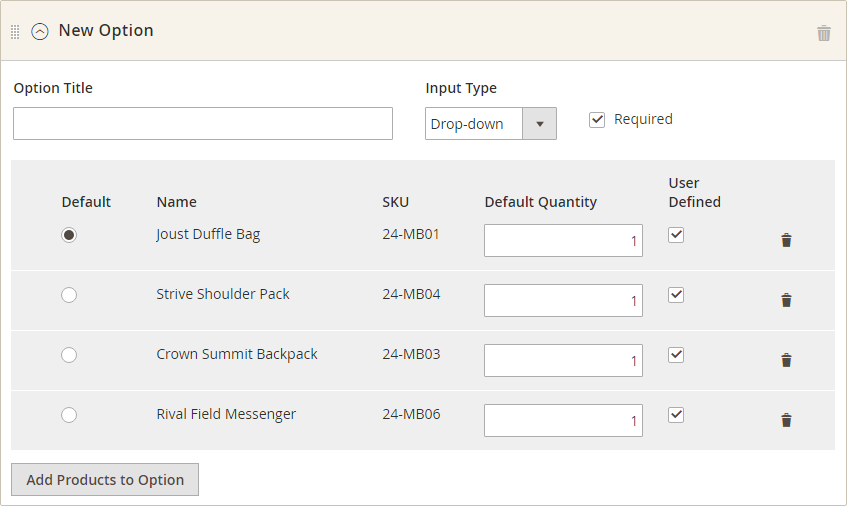
Task: Edit default quantity for Crown Summit Backpack
Action: click(563, 360)
